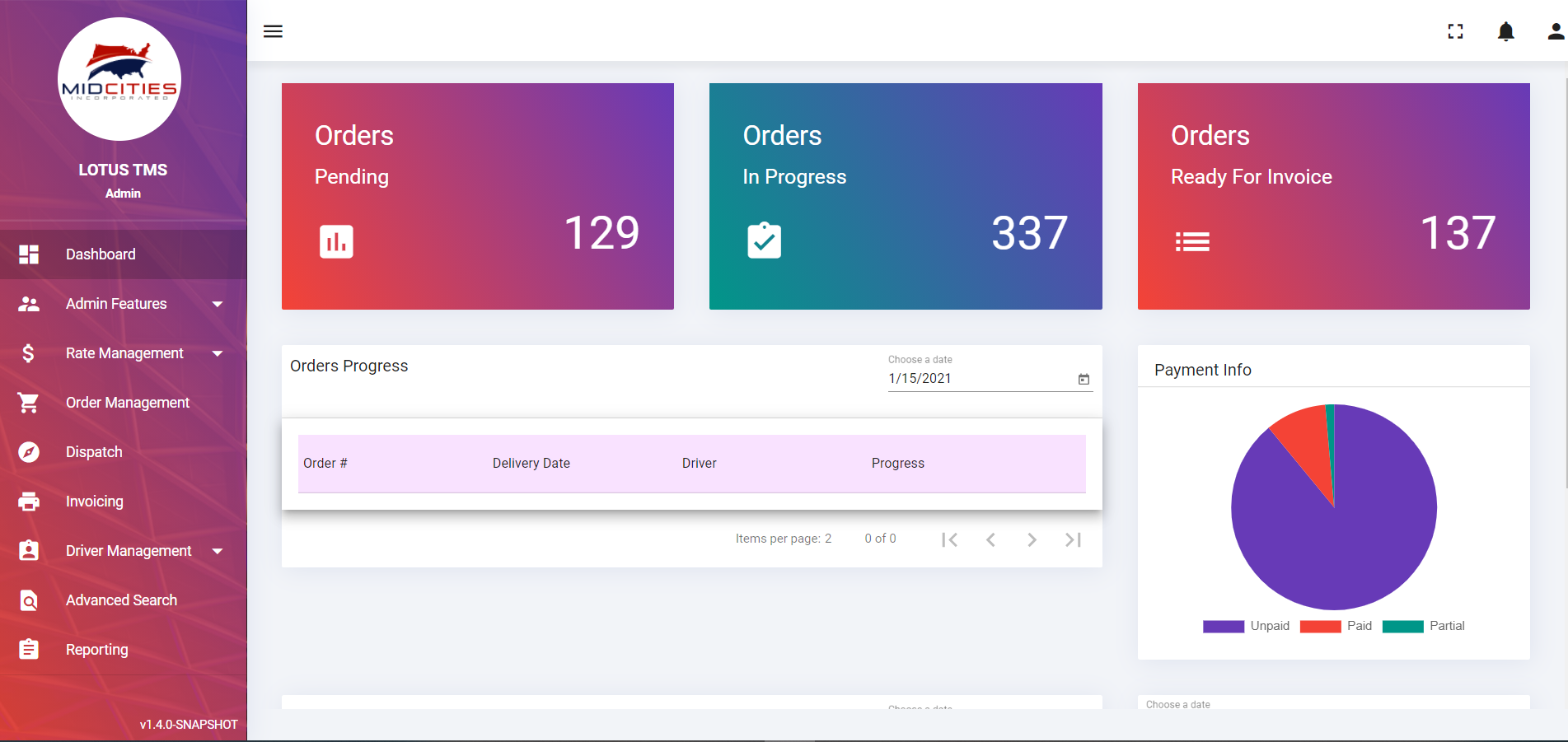Toggle the Paid legend in pie chart

(1320, 626)
